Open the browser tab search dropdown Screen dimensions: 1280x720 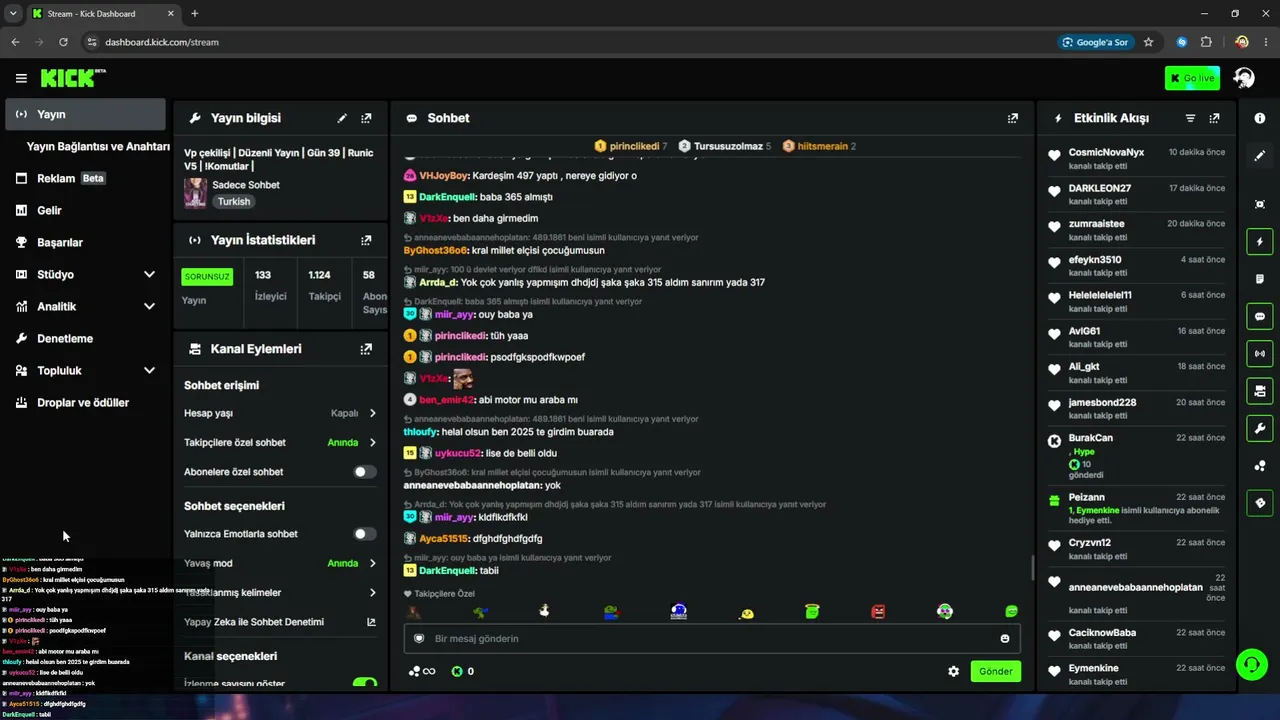[x=13, y=13]
